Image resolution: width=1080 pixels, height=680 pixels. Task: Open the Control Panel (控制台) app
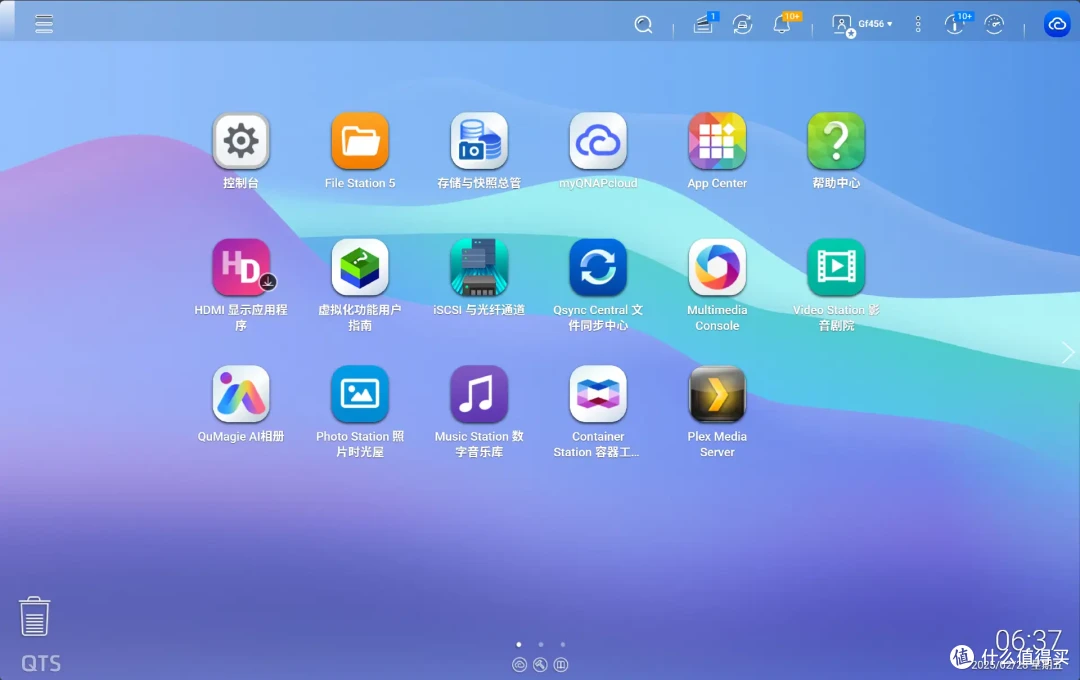pyautogui.click(x=240, y=141)
